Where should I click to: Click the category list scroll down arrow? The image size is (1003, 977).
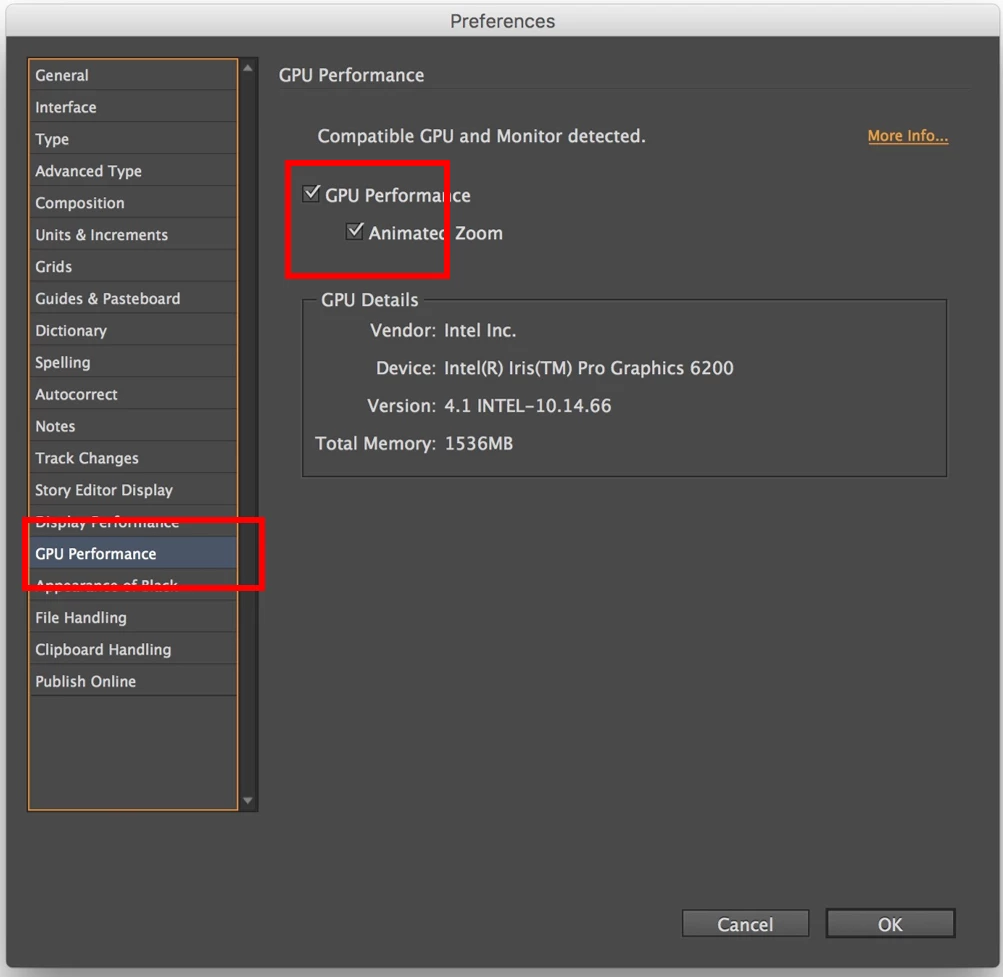(248, 800)
